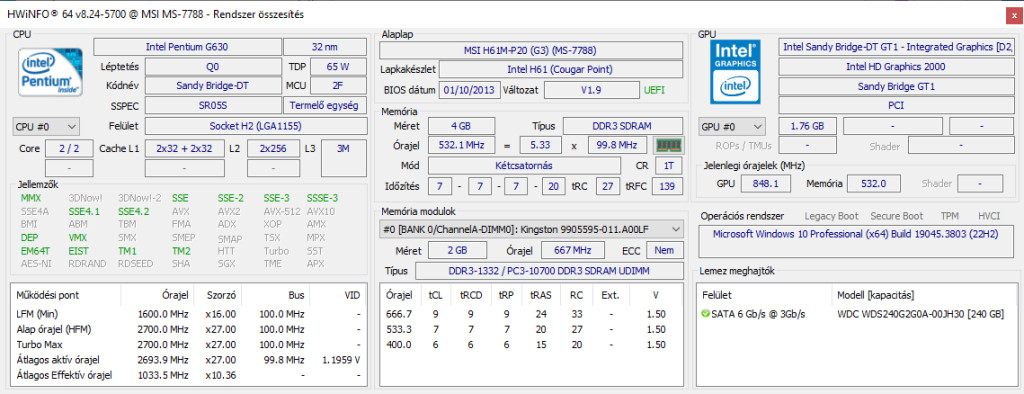Click the Intel HD Graphics 2000 field
1024x394 pixels.
tap(895, 67)
